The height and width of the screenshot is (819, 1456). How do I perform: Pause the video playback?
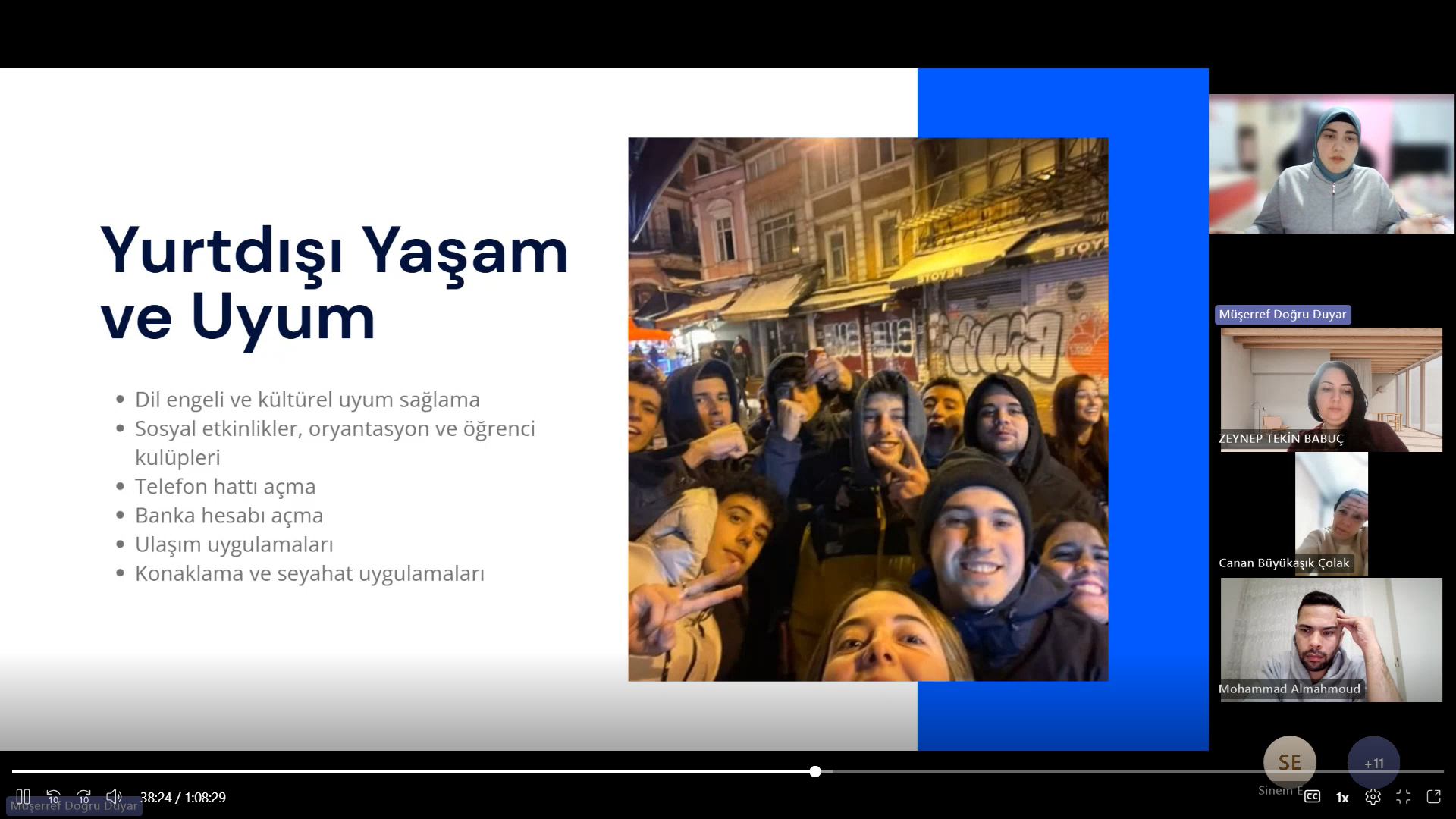click(x=23, y=797)
